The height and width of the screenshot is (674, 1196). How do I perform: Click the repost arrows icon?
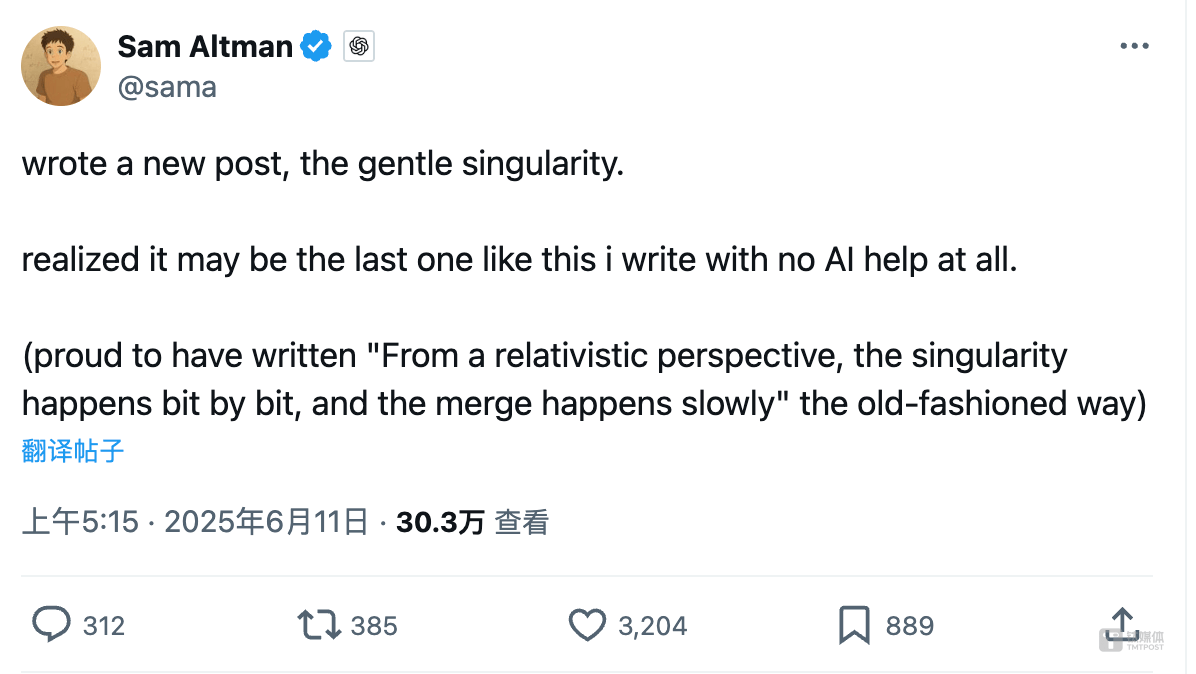[319, 624]
